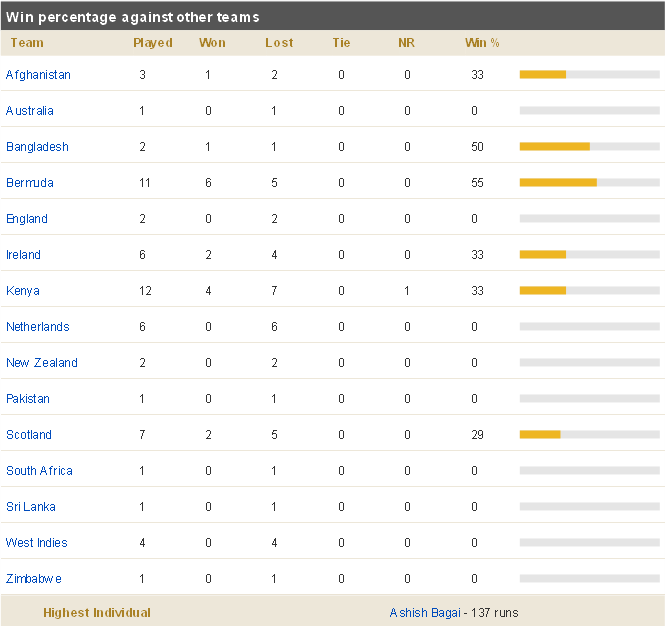Click the NR column header
This screenshot has height=626, width=665.
tap(406, 43)
